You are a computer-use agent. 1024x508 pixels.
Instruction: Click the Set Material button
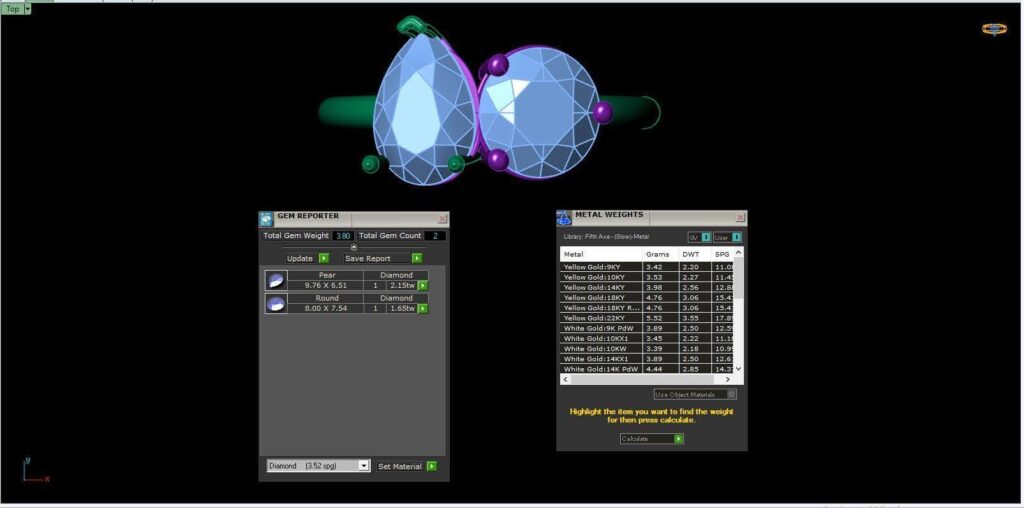coord(406,466)
